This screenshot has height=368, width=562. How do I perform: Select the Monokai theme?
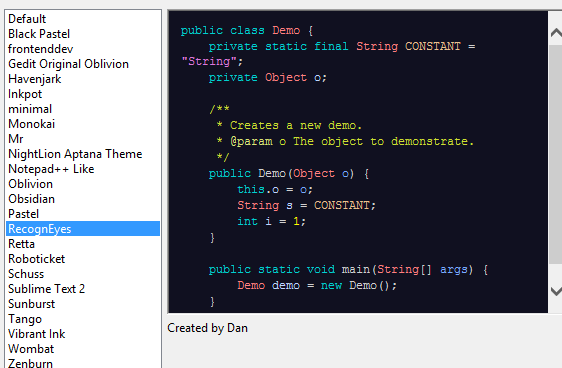click(x=83, y=124)
